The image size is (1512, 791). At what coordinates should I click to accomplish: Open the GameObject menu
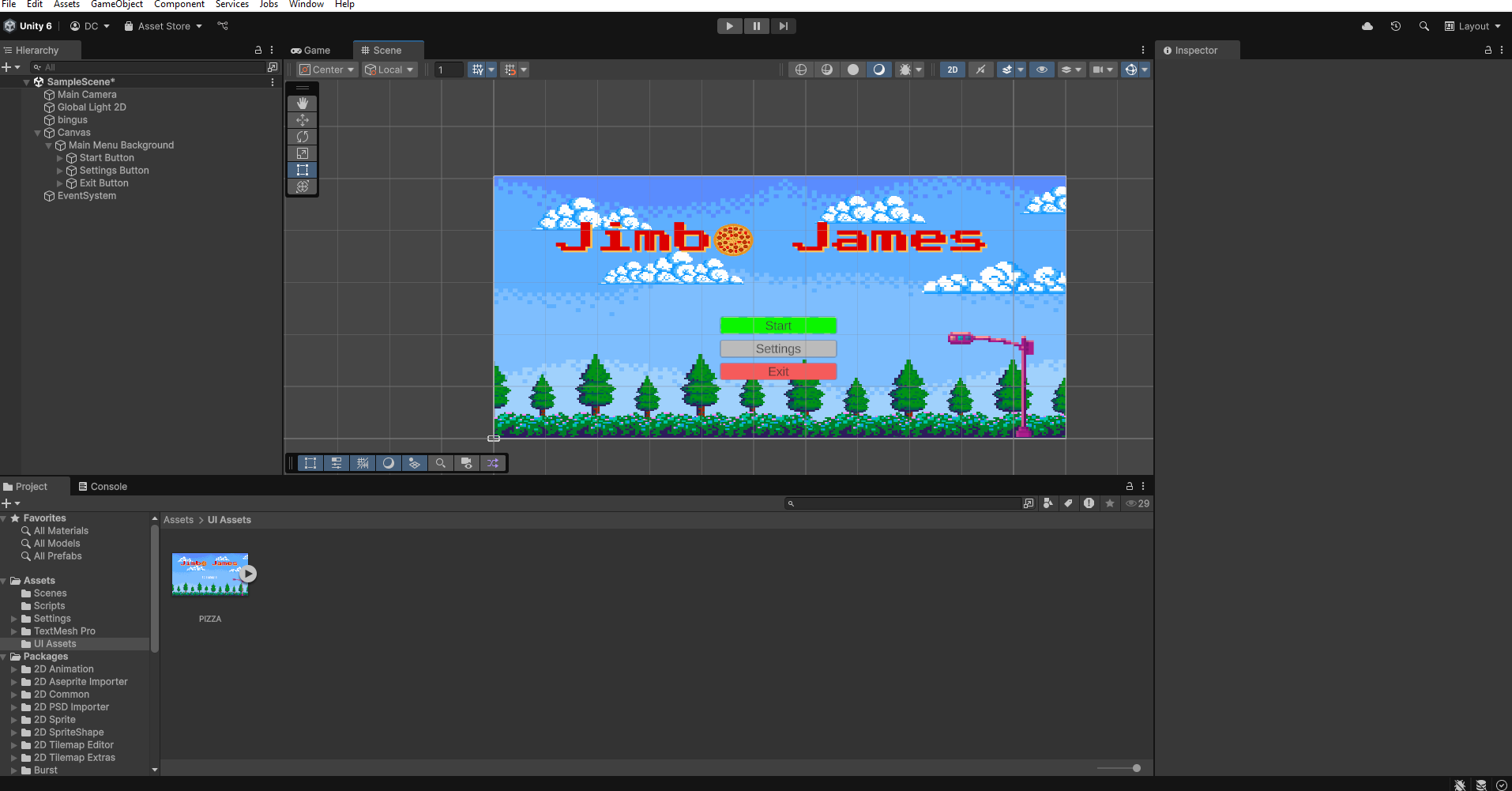coord(117,5)
